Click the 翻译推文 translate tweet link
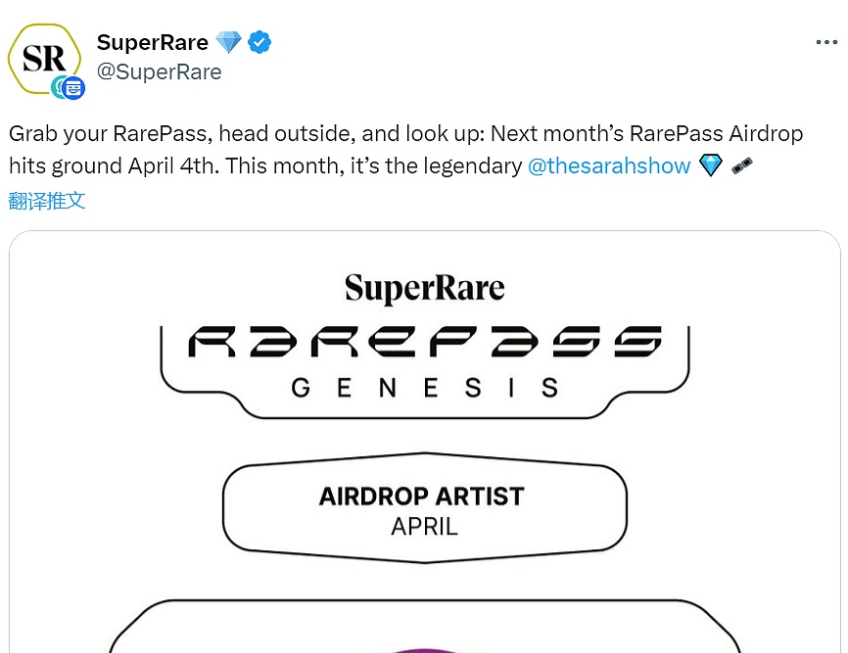Screen dimensions: 848x653 click(x=47, y=200)
